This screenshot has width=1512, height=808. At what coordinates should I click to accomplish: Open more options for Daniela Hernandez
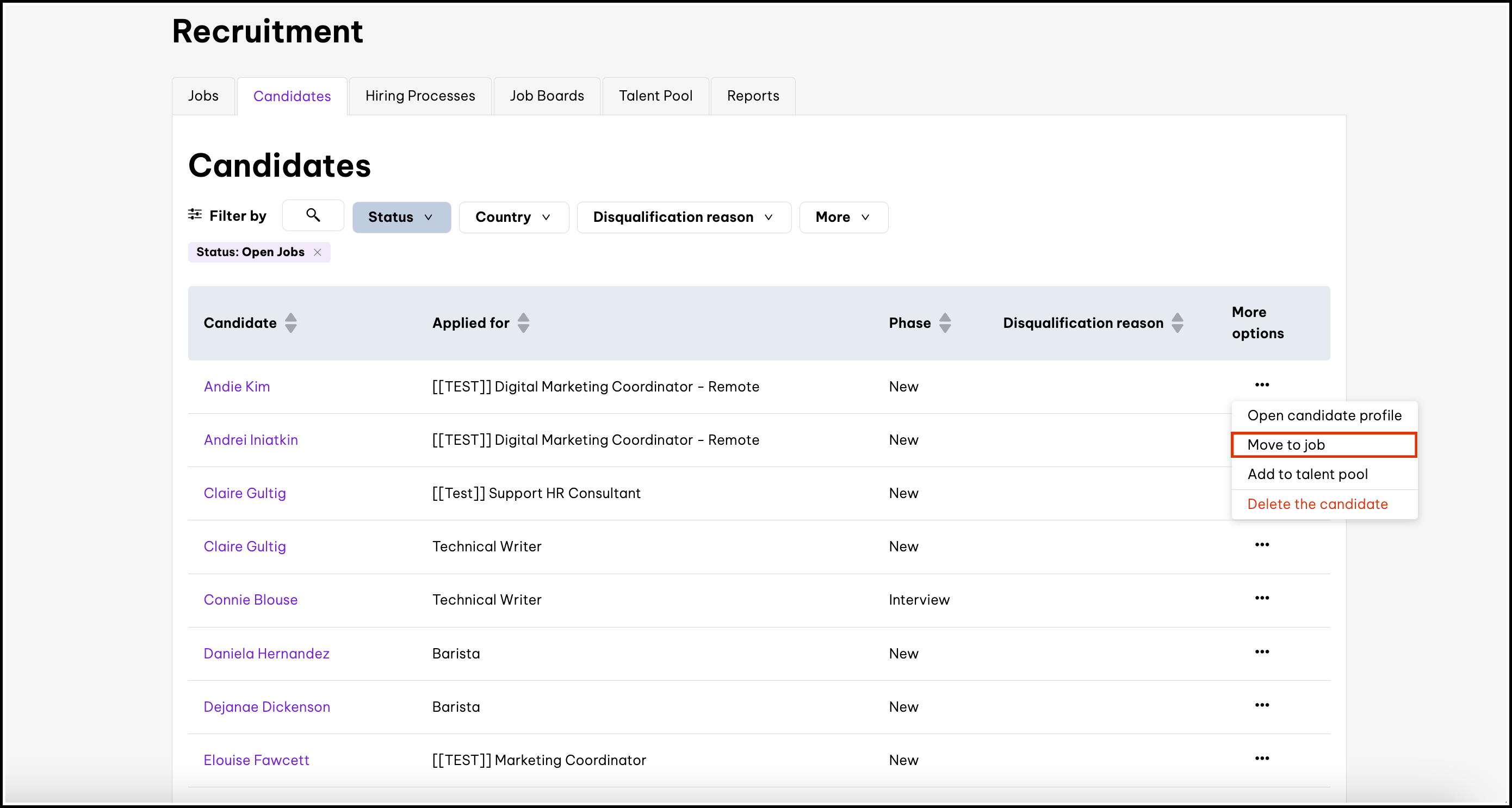(1261, 652)
